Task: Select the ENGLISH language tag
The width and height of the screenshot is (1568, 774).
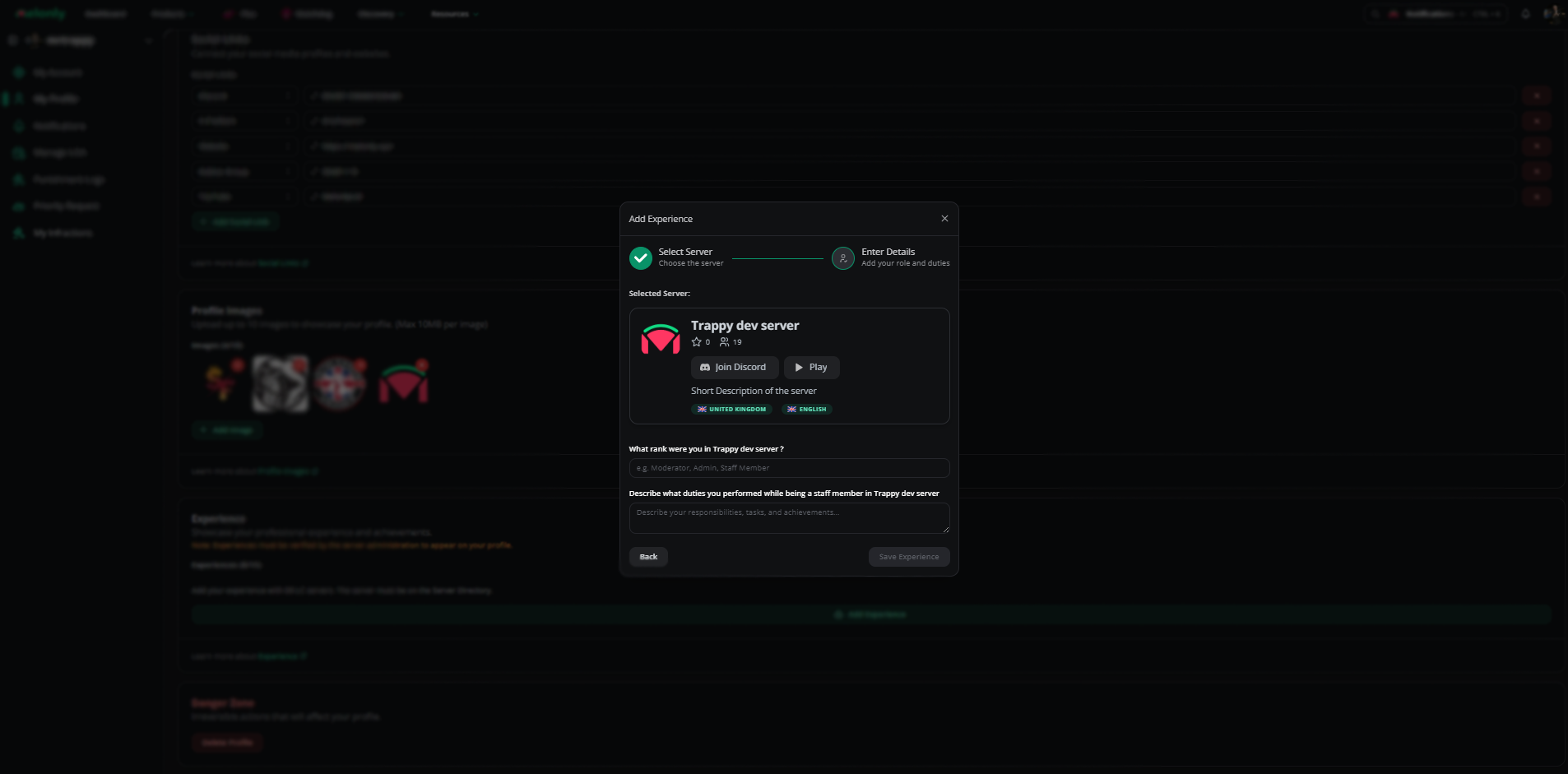Action: (806, 409)
